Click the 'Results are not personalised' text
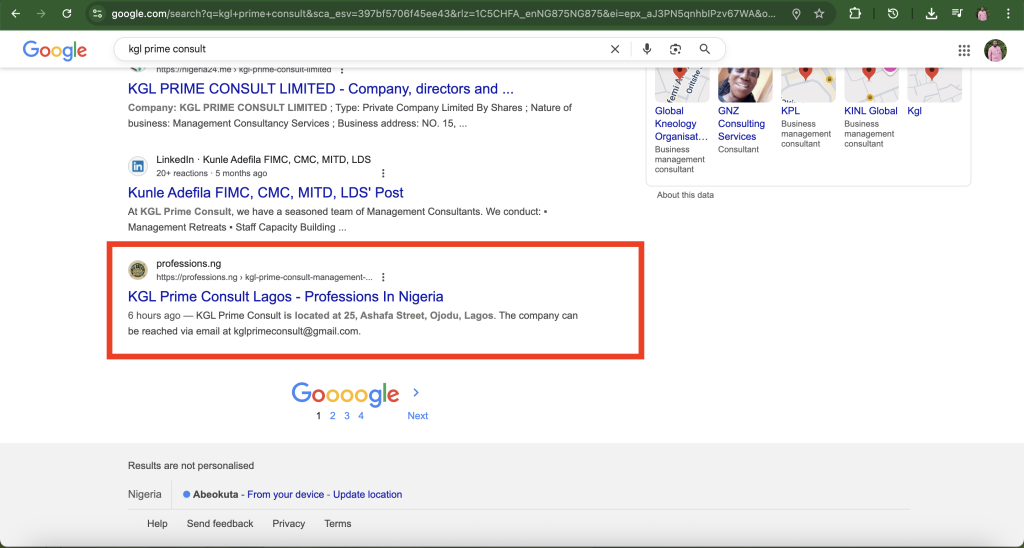This screenshot has width=1024, height=548. point(191,466)
